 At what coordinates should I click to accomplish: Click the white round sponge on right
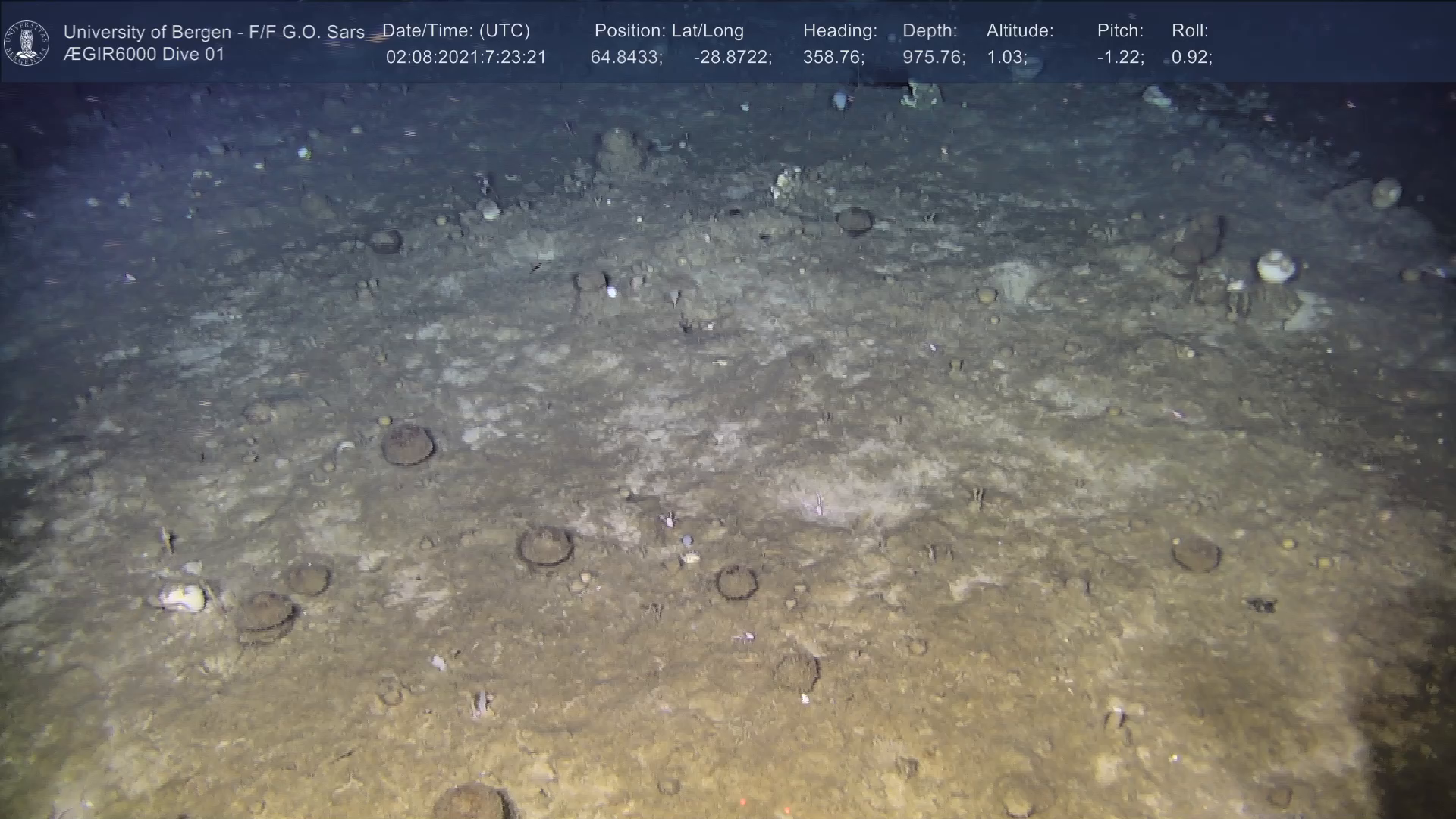coord(1276,266)
